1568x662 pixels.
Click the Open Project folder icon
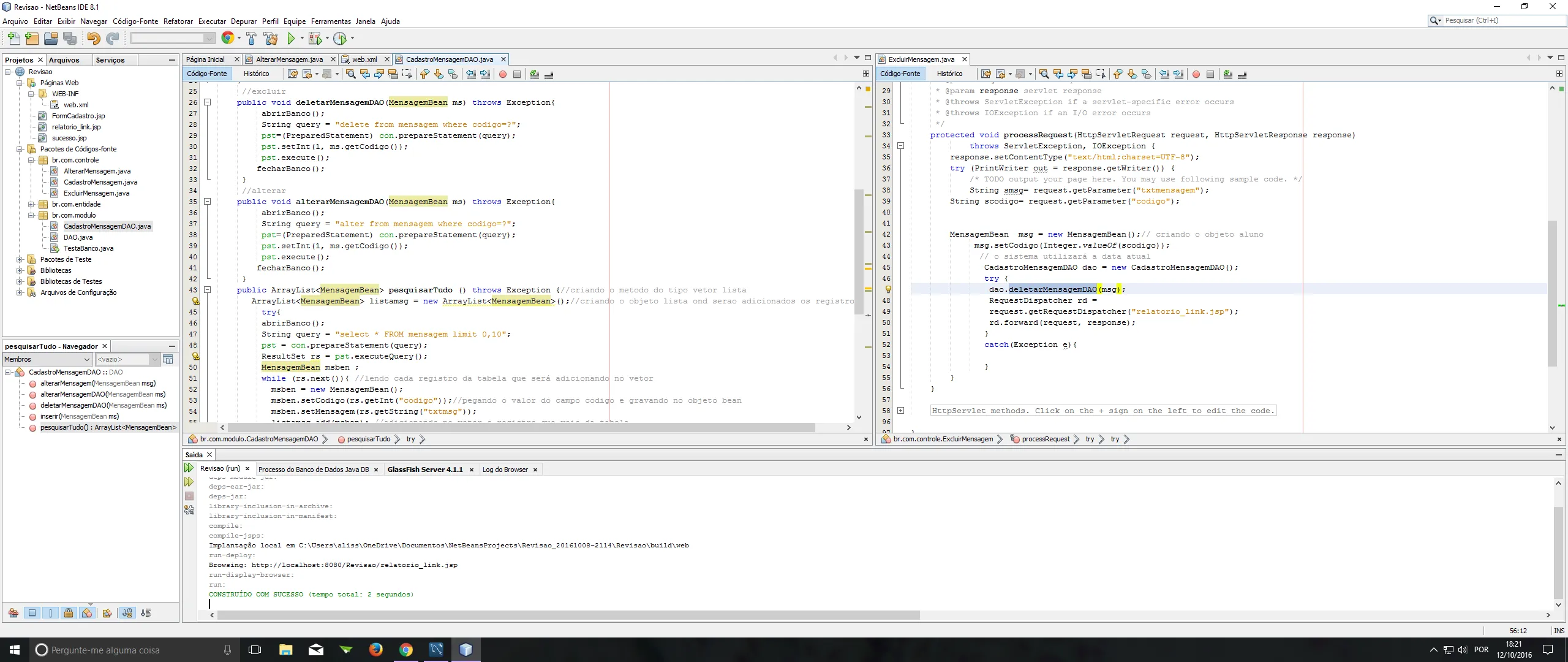(51, 39)
